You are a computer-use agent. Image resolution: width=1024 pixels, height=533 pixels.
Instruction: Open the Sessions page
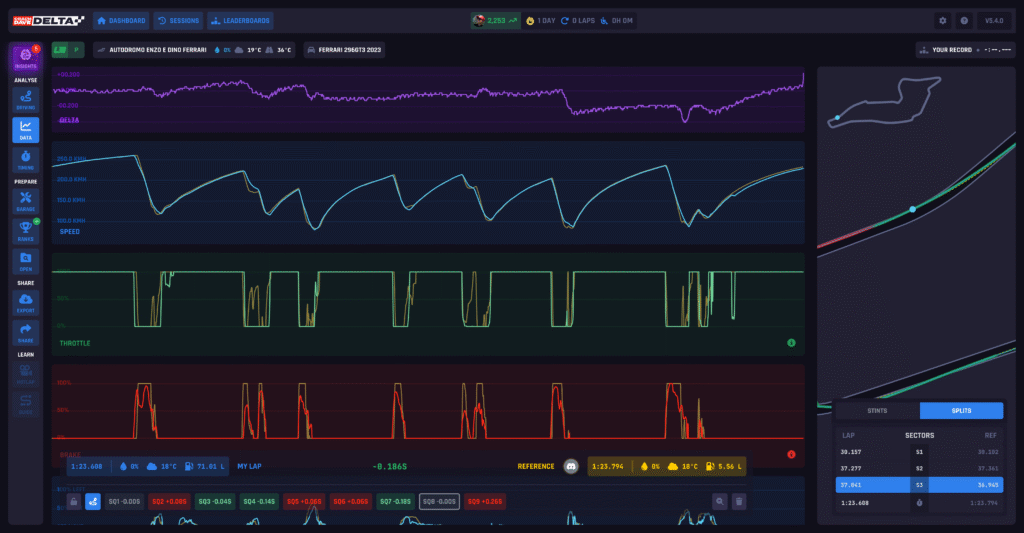(179, 20)
